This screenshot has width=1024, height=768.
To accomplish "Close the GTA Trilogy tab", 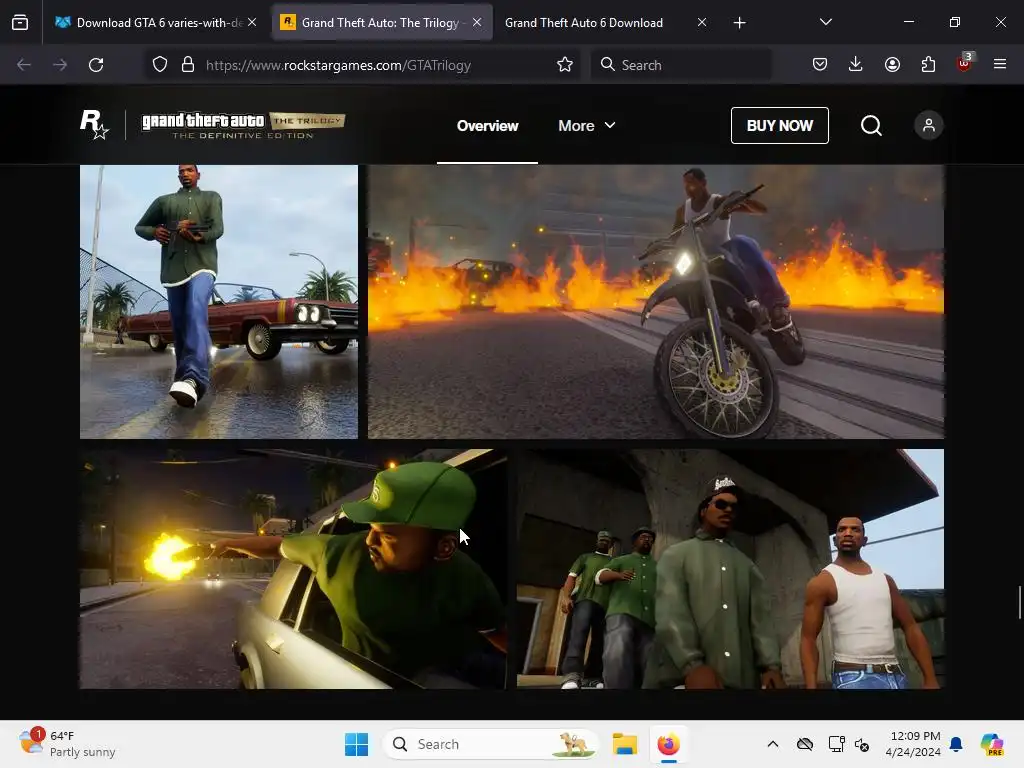I will [x=477, y=22].
